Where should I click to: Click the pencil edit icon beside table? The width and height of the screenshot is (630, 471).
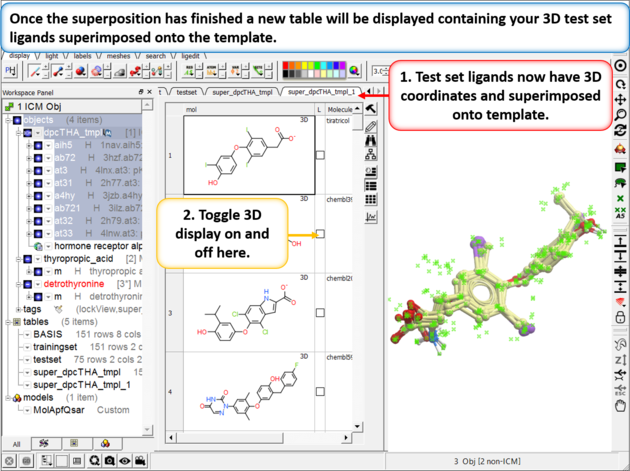click(372, 125)
